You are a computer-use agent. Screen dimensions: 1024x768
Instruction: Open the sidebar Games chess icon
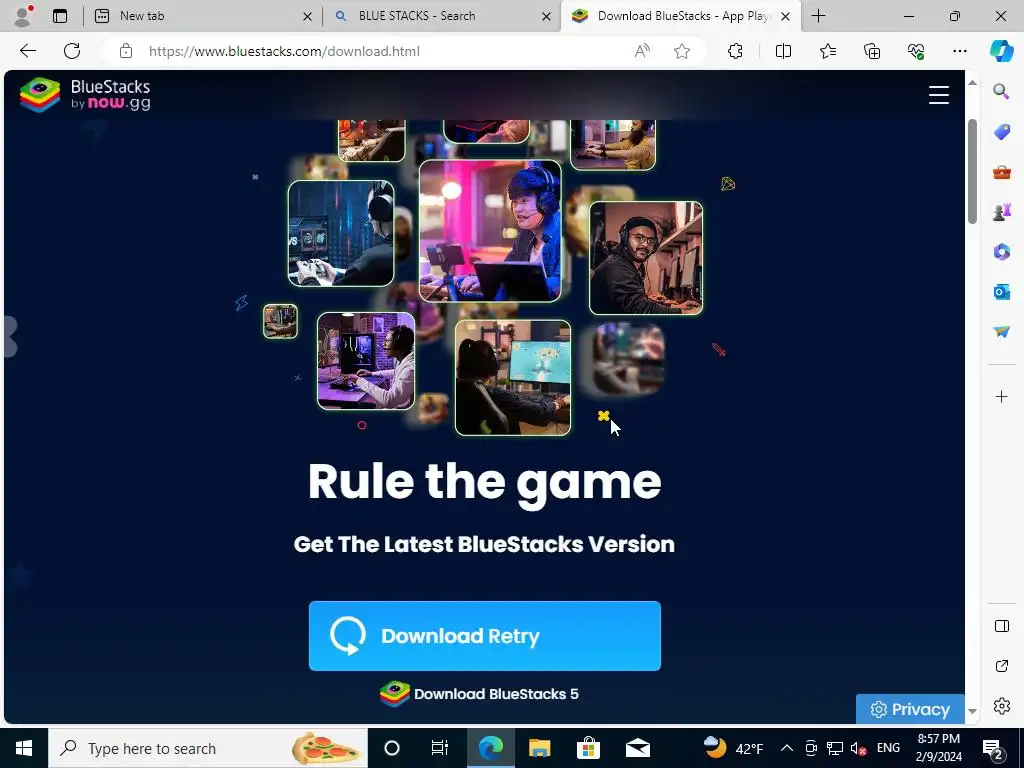pos(1001,212)
